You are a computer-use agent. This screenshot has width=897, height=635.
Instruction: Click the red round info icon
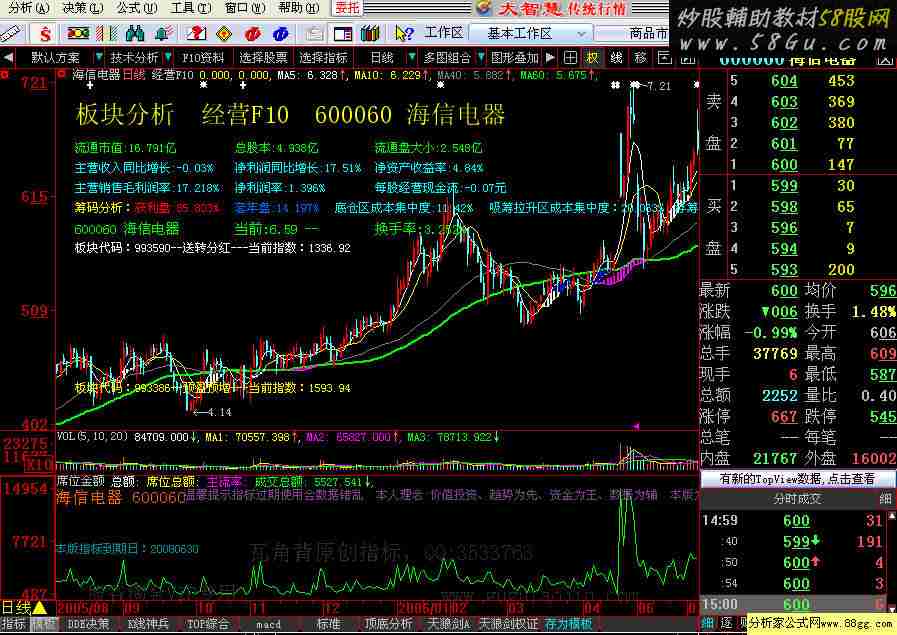click(x=252, y=34)
